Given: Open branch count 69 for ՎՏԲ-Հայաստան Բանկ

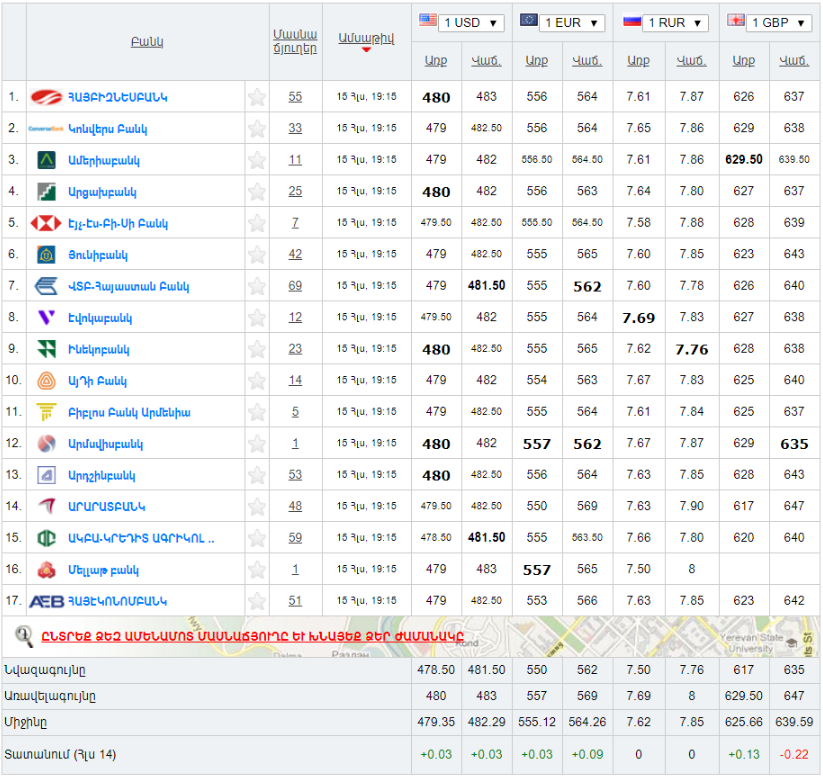Looking at the screenshot, I should tap(295, 286).
